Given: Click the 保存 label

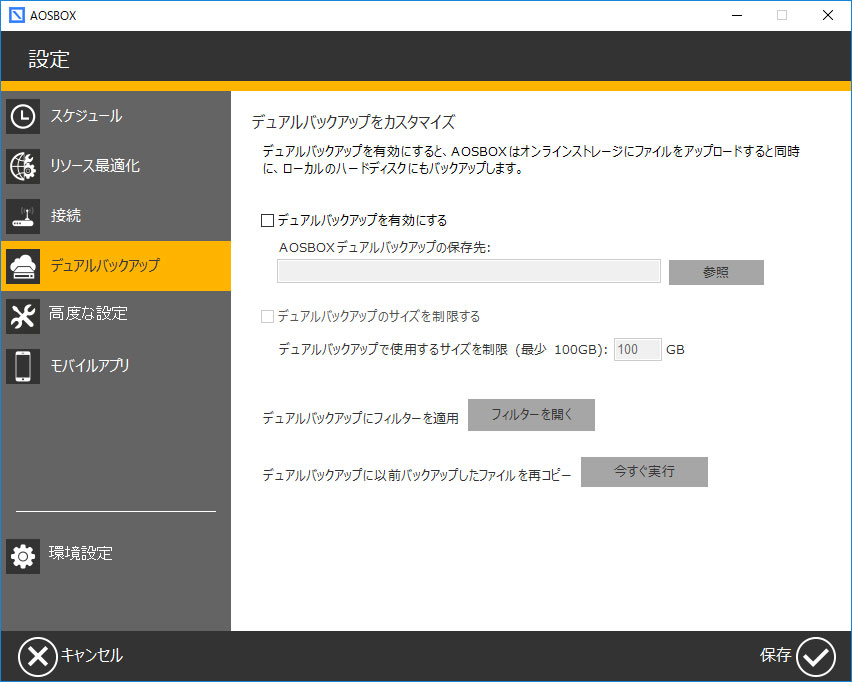Looking at the screenshot, I should pyautogui.click(x=775, y=655).
